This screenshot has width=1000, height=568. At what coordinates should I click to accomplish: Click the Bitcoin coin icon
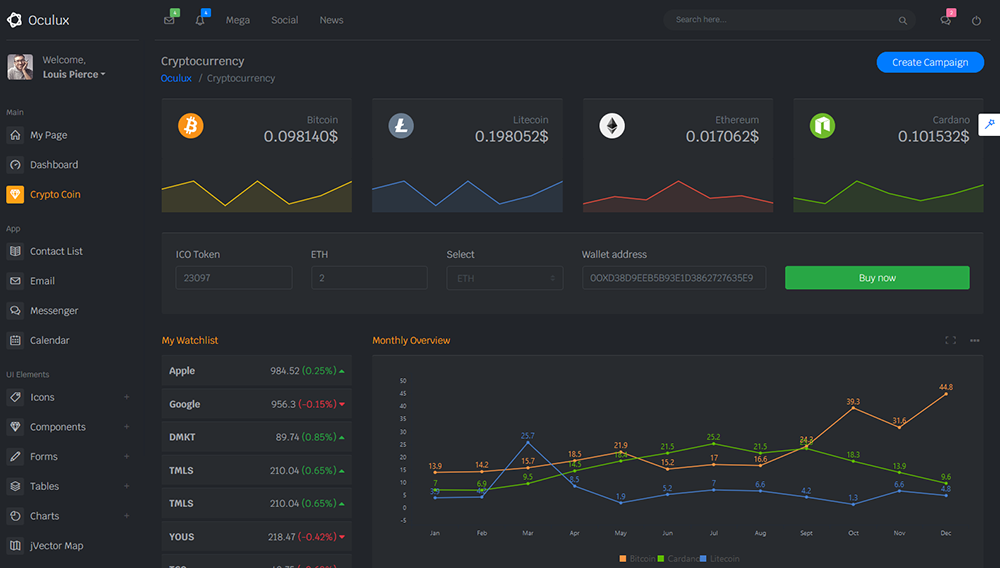click(x=190, y=125)
